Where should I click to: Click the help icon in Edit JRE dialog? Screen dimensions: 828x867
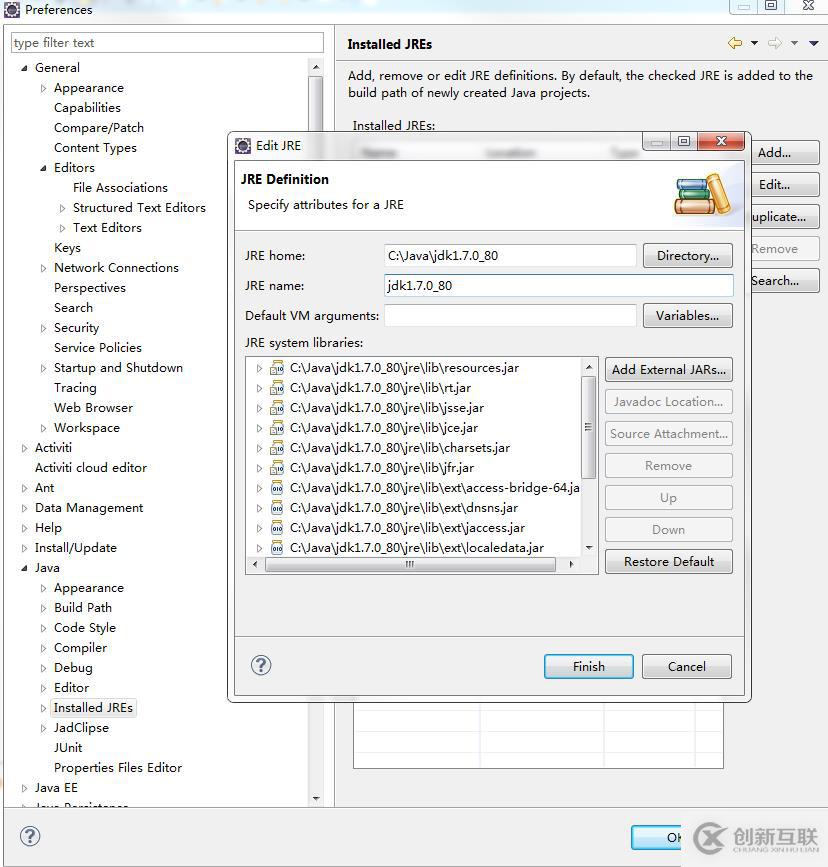tap(261, 665)
